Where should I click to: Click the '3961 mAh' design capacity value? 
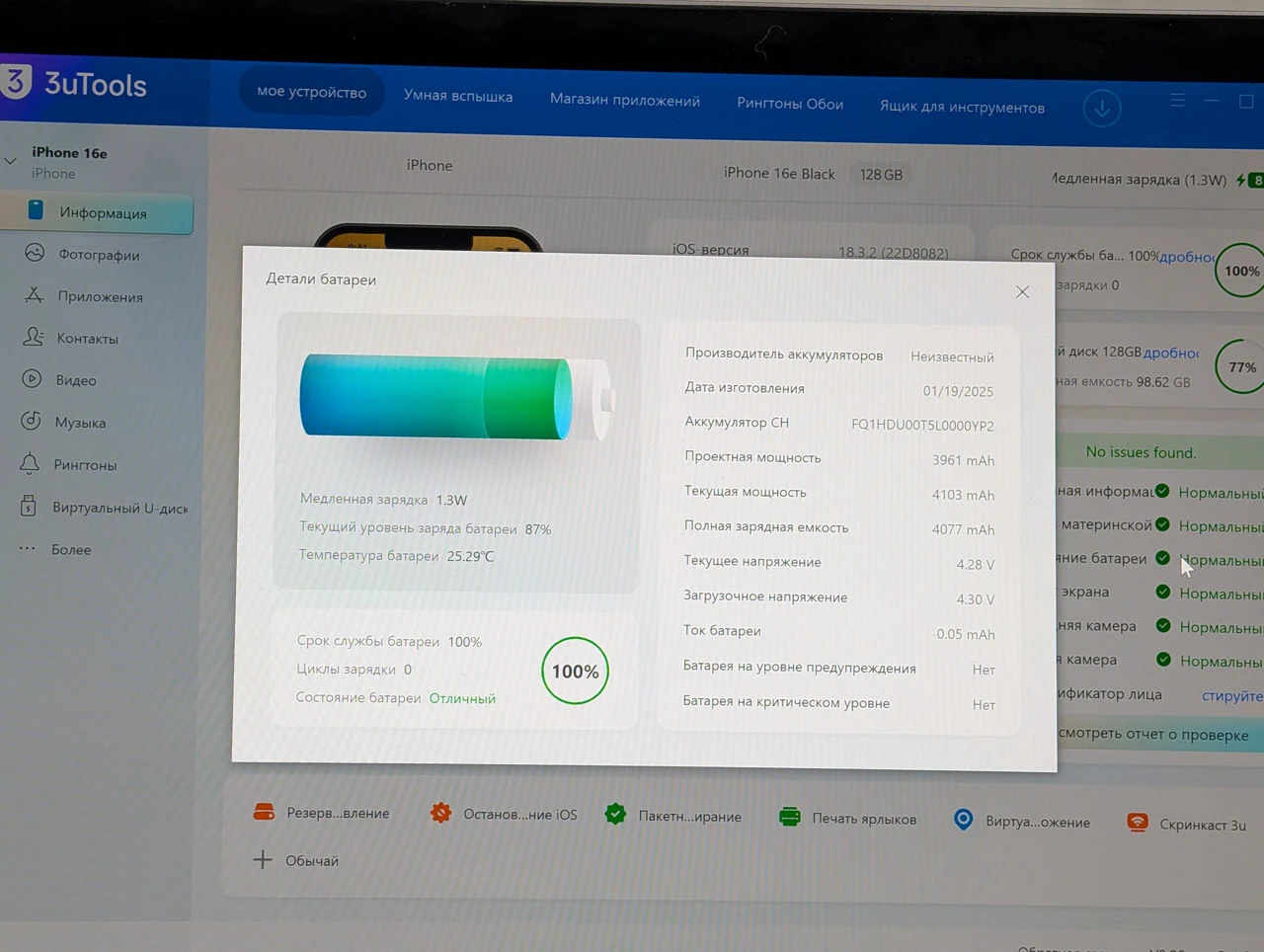point(963,460)
